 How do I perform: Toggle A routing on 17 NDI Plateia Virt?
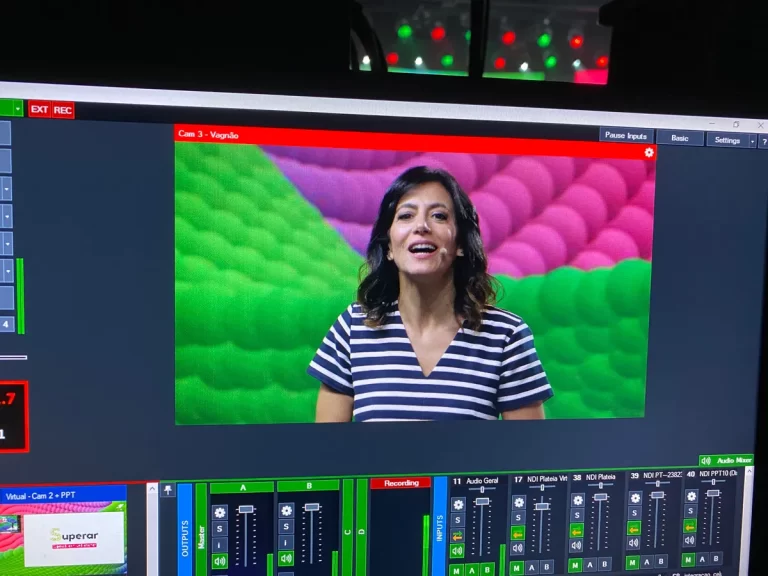point(532,567)
